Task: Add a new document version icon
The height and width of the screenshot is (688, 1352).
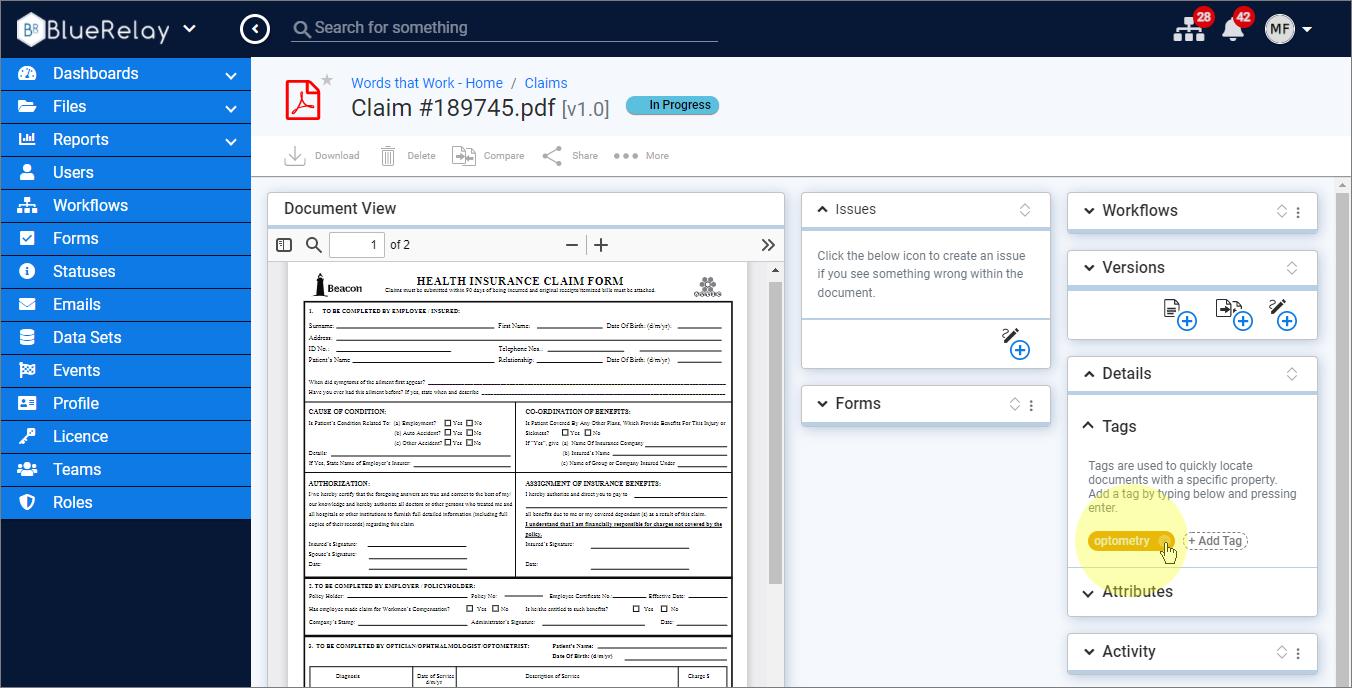Action: point(1180,314)
